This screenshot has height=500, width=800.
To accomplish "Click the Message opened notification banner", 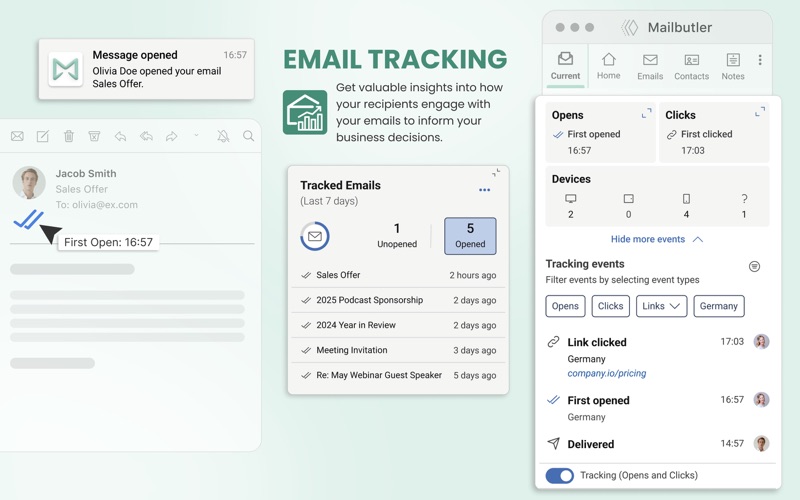I will point(146,69).
